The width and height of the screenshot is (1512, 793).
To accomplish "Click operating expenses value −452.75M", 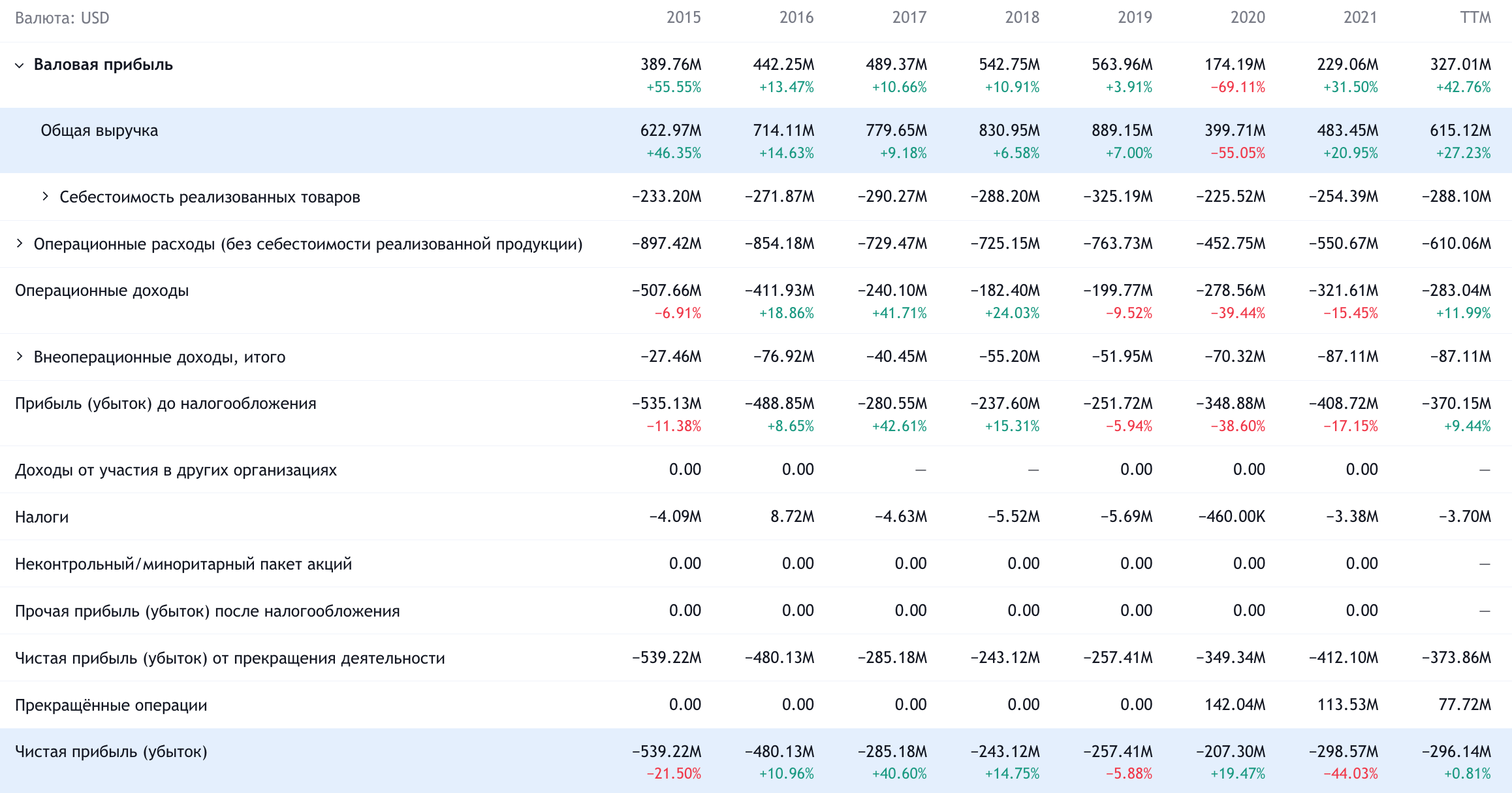I will [x=1231, y=244].
